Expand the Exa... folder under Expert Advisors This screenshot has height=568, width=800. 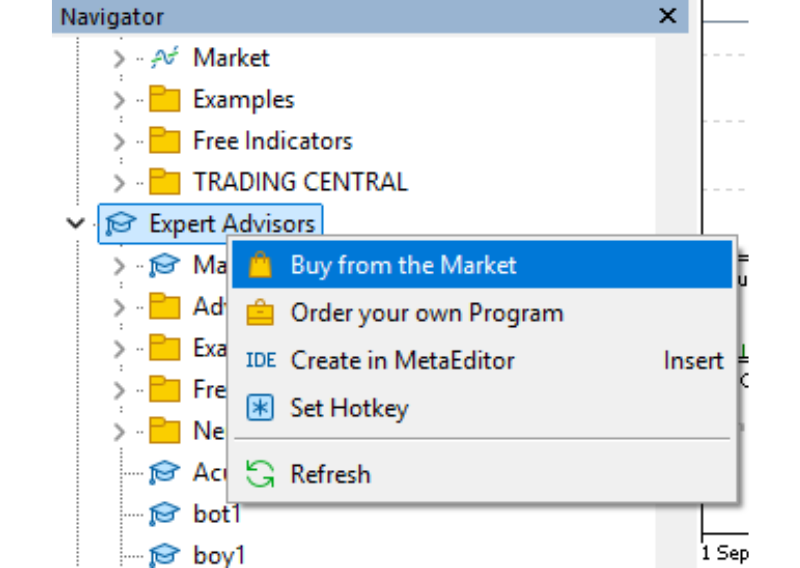119,349
